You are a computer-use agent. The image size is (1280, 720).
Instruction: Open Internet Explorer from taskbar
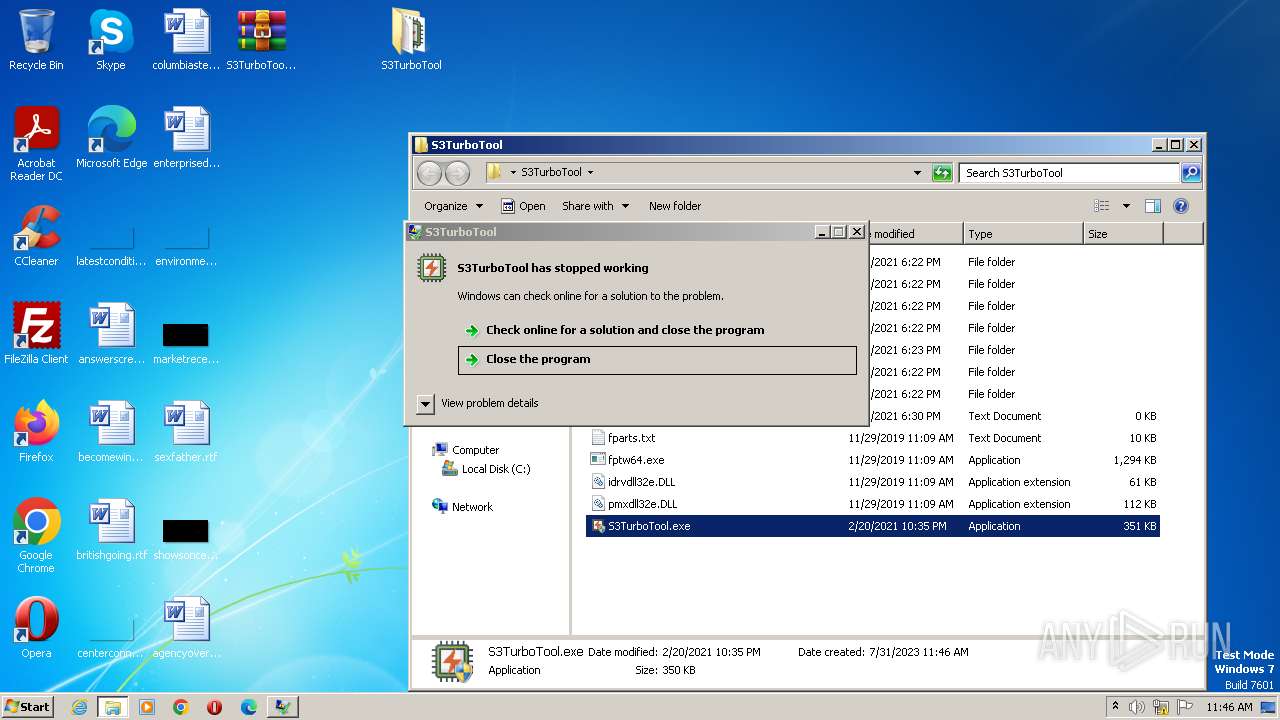pyautogui.click(x=79, y=707)
